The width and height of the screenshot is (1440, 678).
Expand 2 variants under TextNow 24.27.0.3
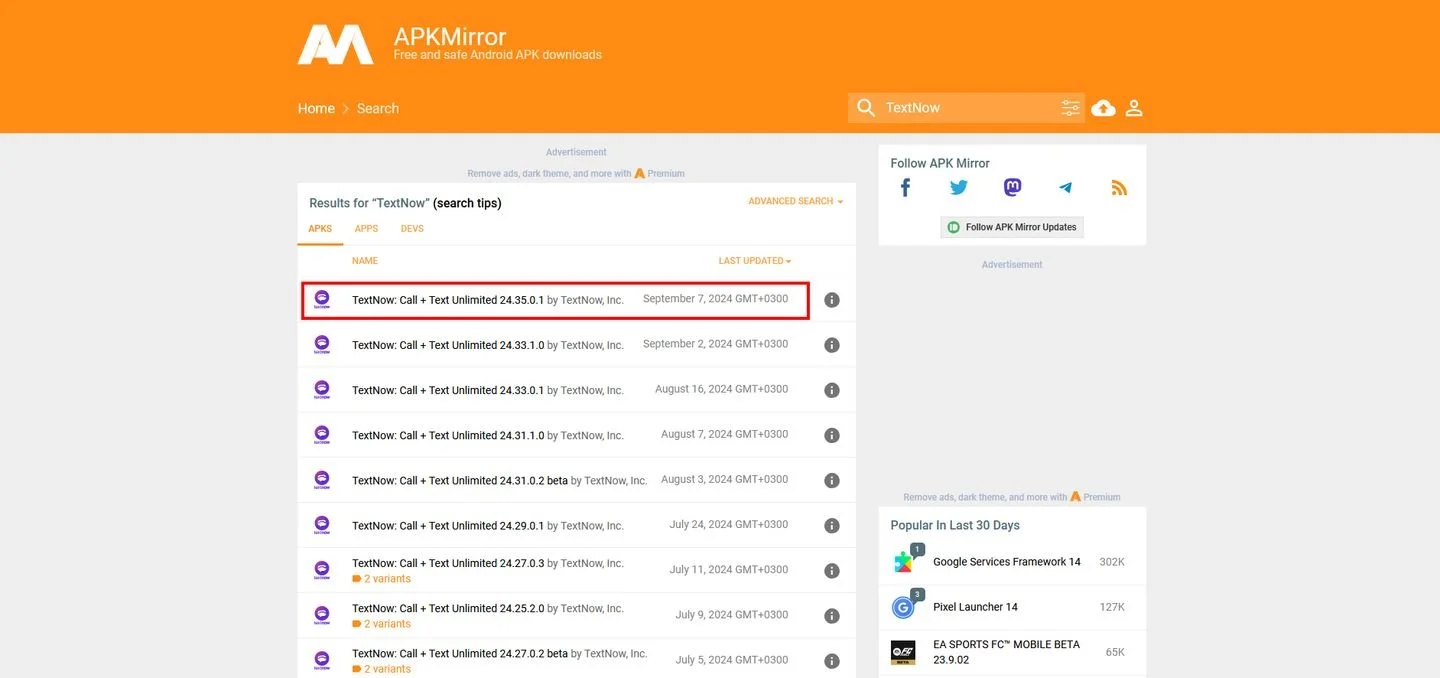[x=382, y=579]
